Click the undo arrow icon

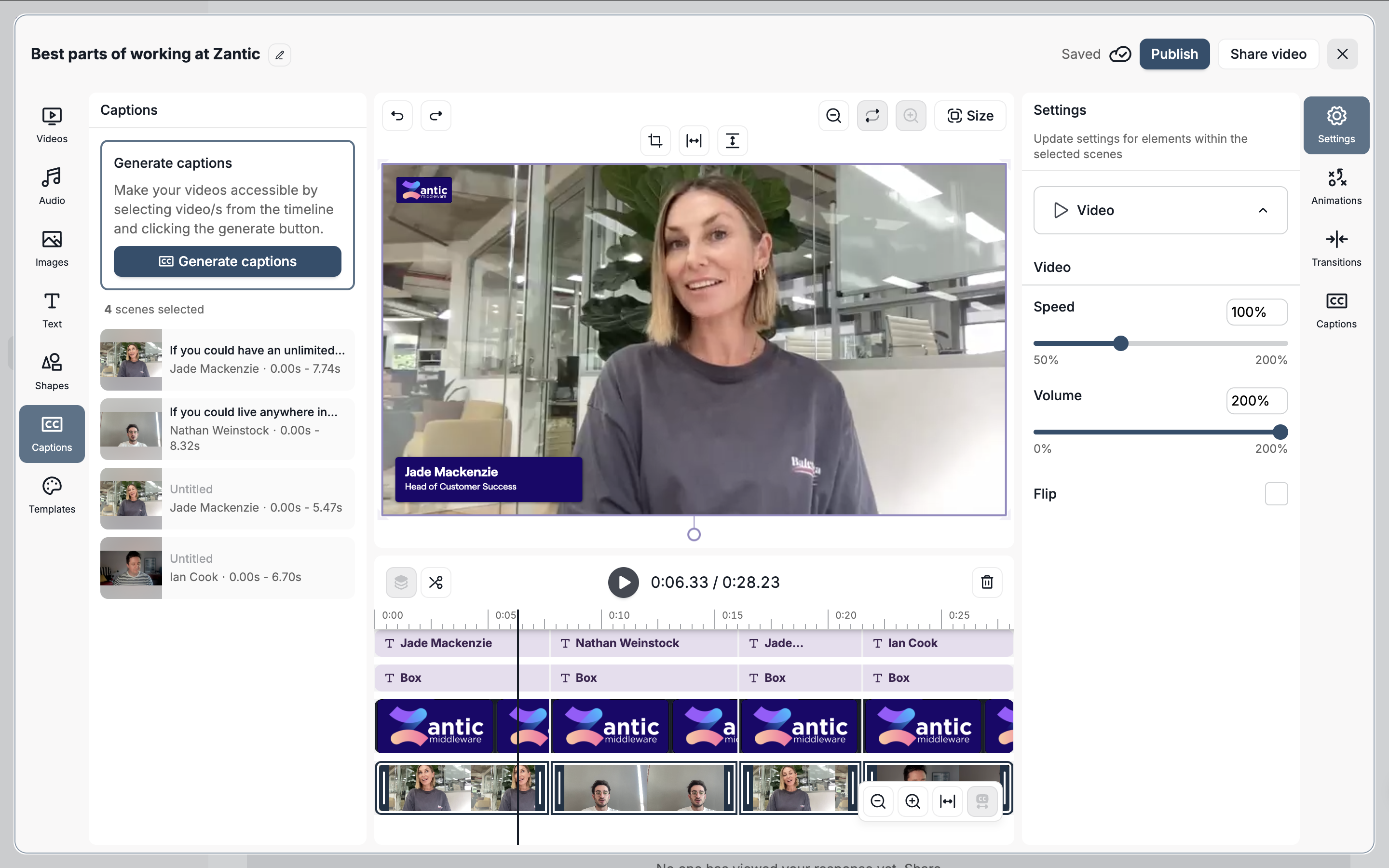point(397,115)
